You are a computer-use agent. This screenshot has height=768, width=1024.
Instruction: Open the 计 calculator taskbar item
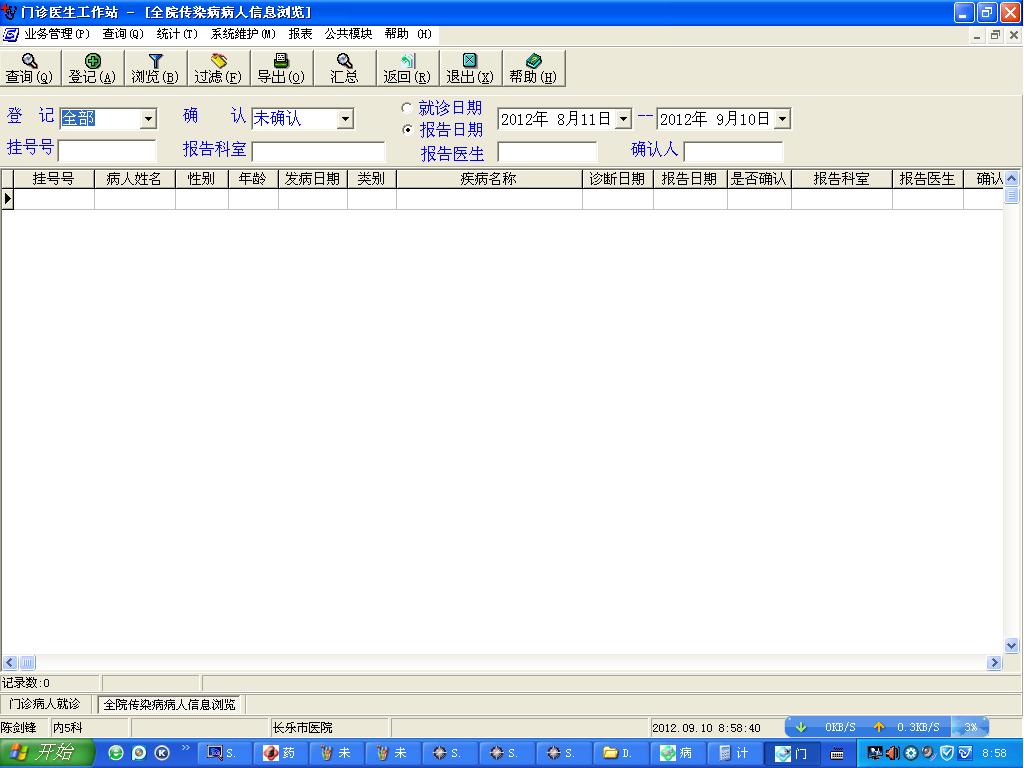tap(733, 753)
